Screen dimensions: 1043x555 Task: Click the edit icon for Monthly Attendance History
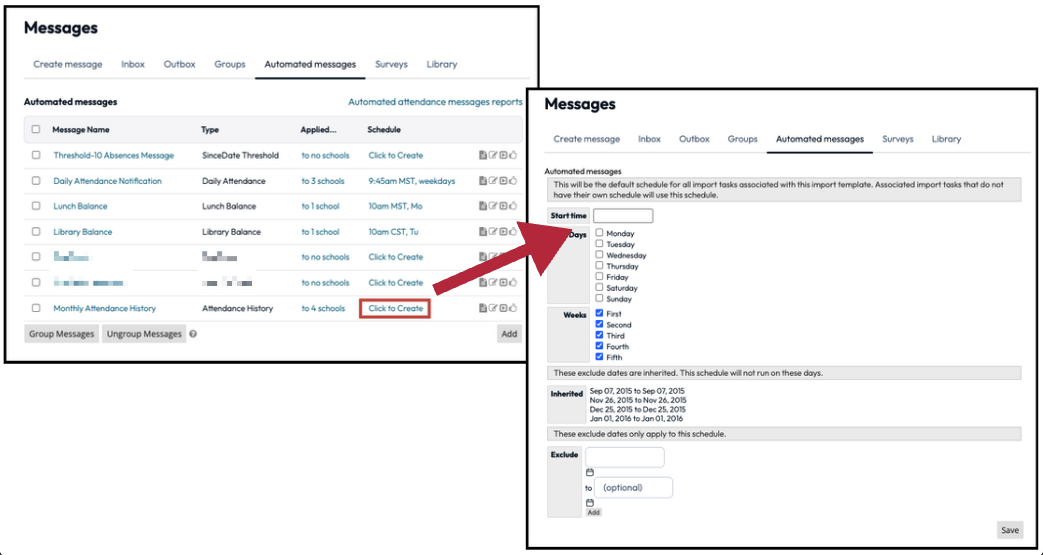coord(493,309)
